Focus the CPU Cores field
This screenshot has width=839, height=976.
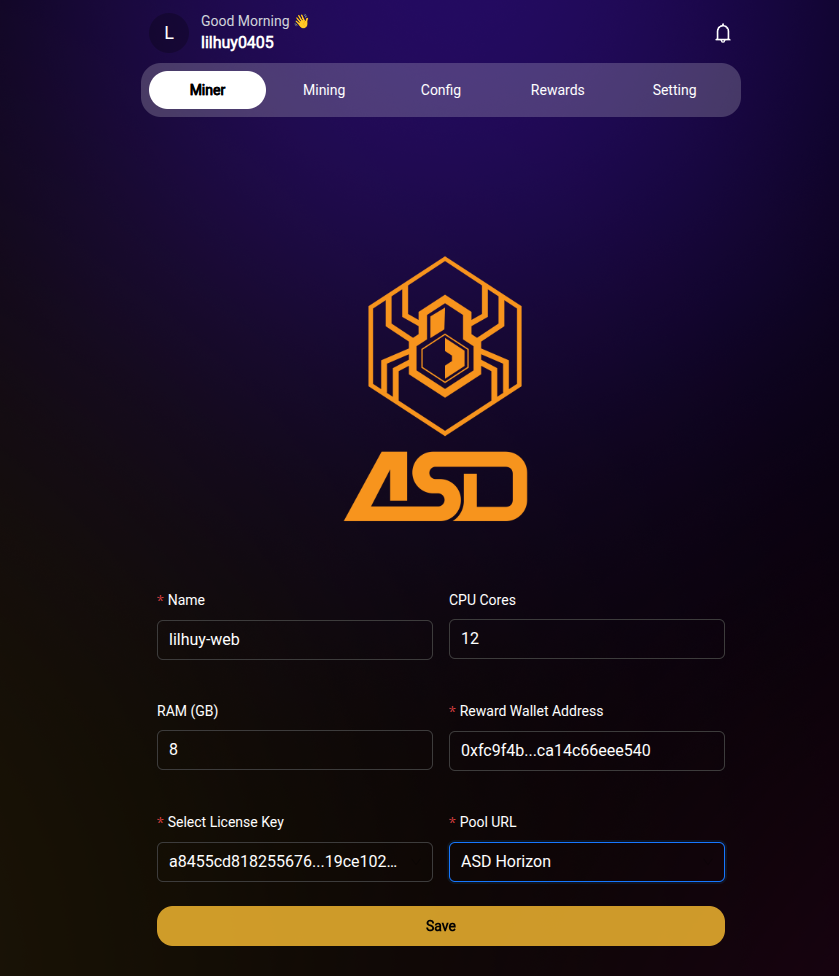click(x=586, y=639)
